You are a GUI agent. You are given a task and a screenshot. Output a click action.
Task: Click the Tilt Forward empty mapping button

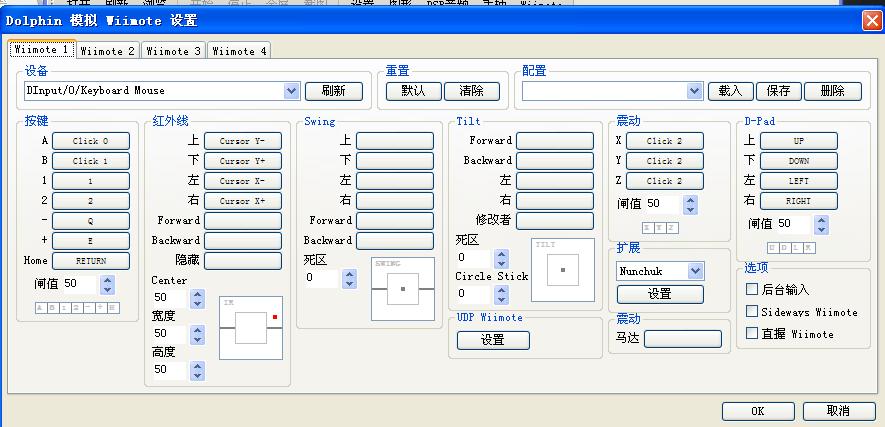pos(555,141)
